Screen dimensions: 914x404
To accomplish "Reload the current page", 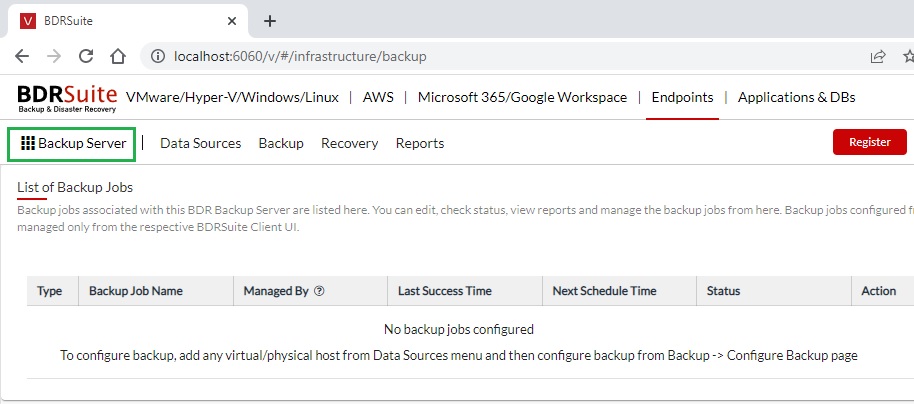I will pos(86,56).
